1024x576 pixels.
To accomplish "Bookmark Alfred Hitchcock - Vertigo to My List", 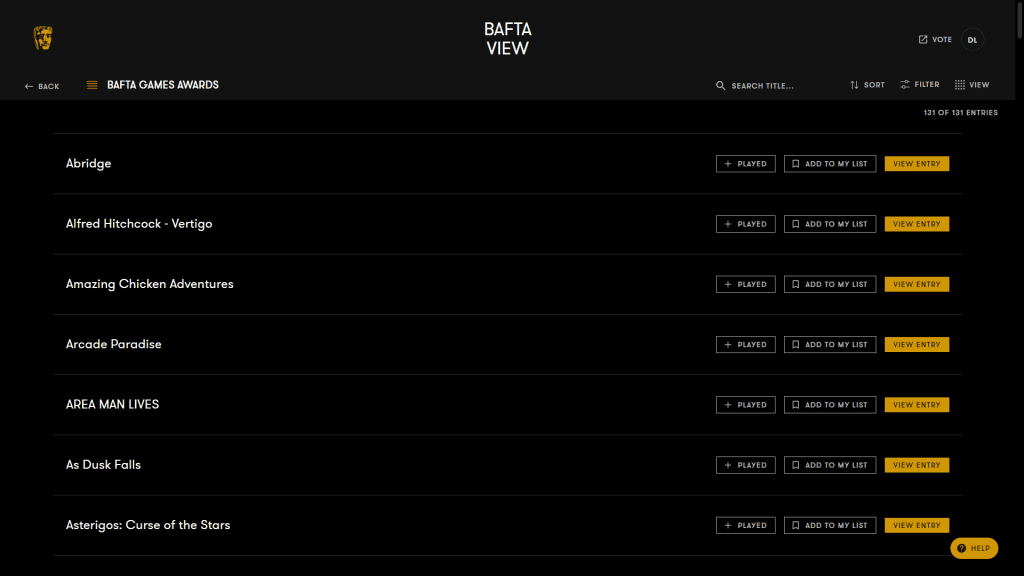I will coord(829,224).
